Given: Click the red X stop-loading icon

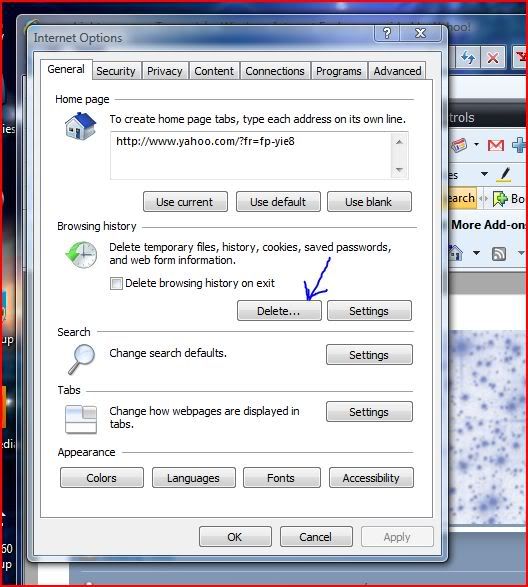Looking at the screenshot, I should [493, 57].
